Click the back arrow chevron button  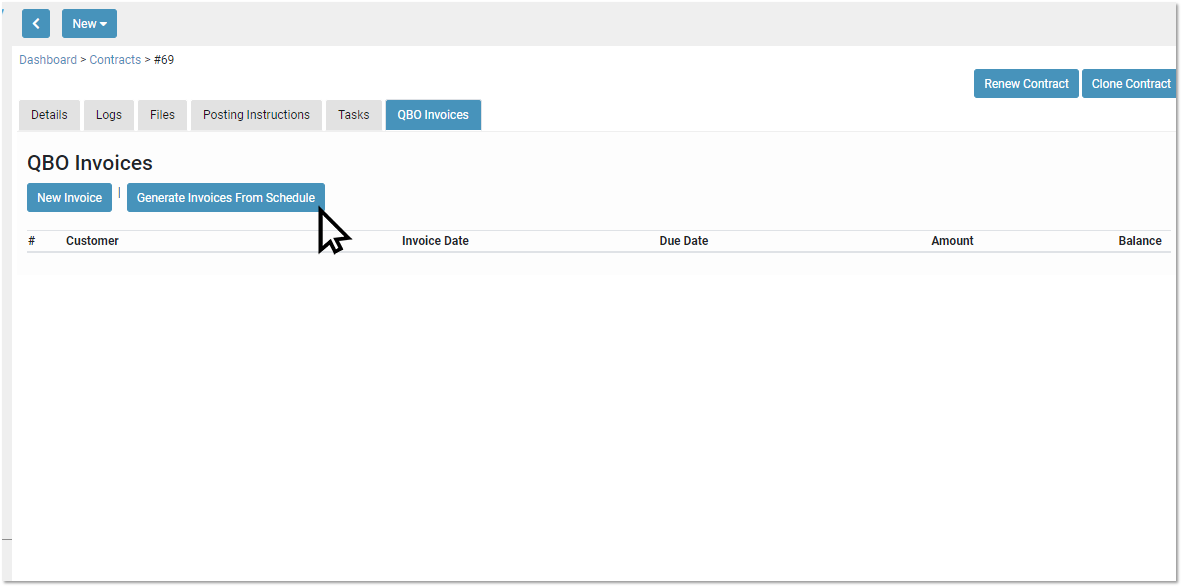point(36,24)
